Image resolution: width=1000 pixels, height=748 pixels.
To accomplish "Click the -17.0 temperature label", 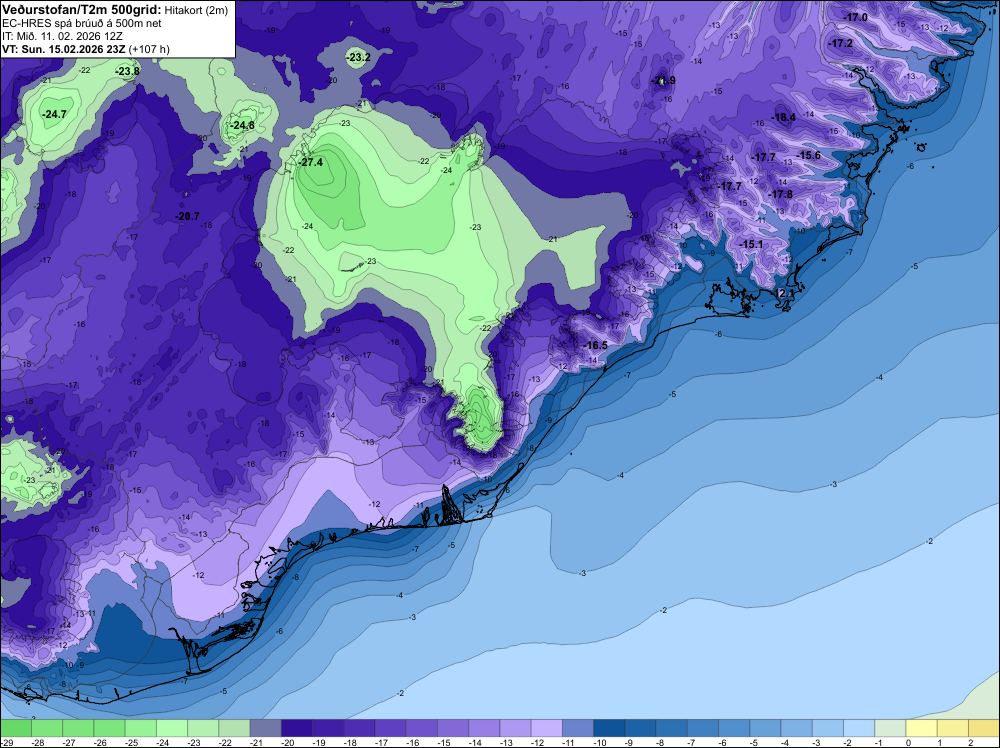I will pos(855,17).
